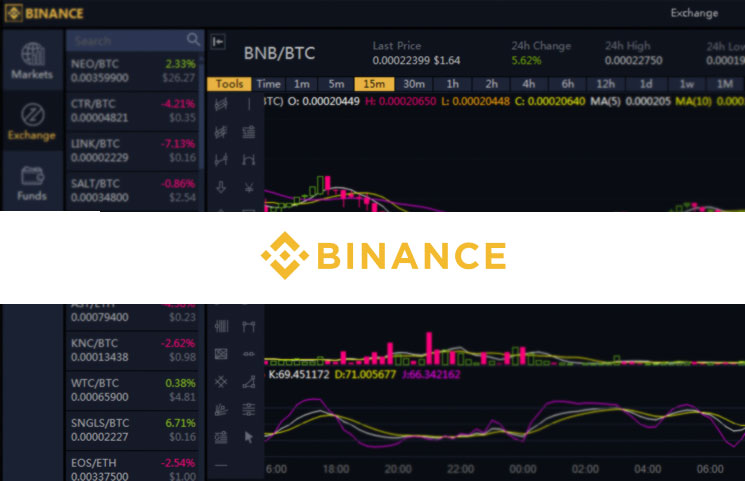Set chart interval to 1h
Image resolution: width=745 pixels, height=481 pixels.
[x=453, y=84]
